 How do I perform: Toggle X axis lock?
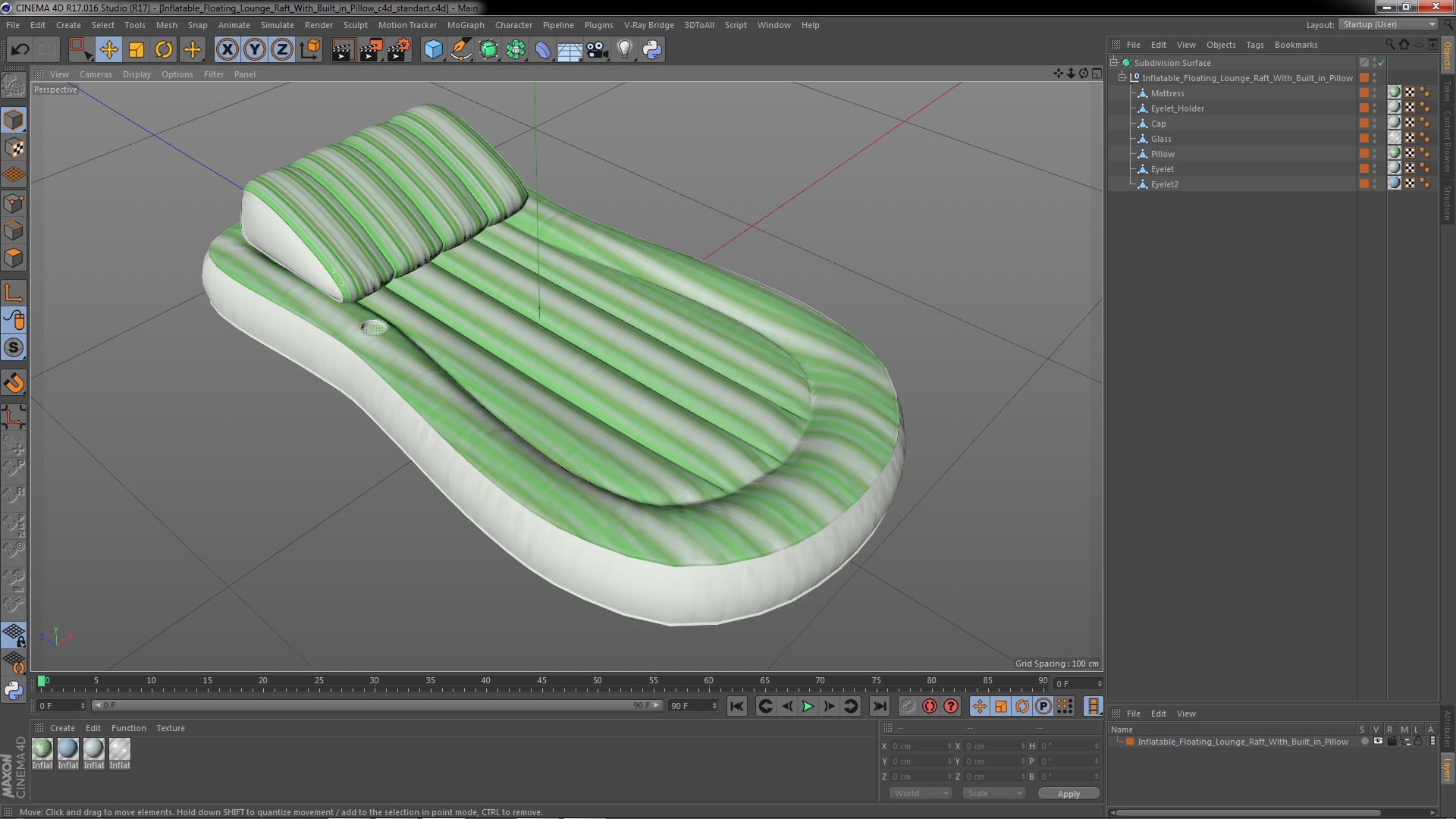227,50
